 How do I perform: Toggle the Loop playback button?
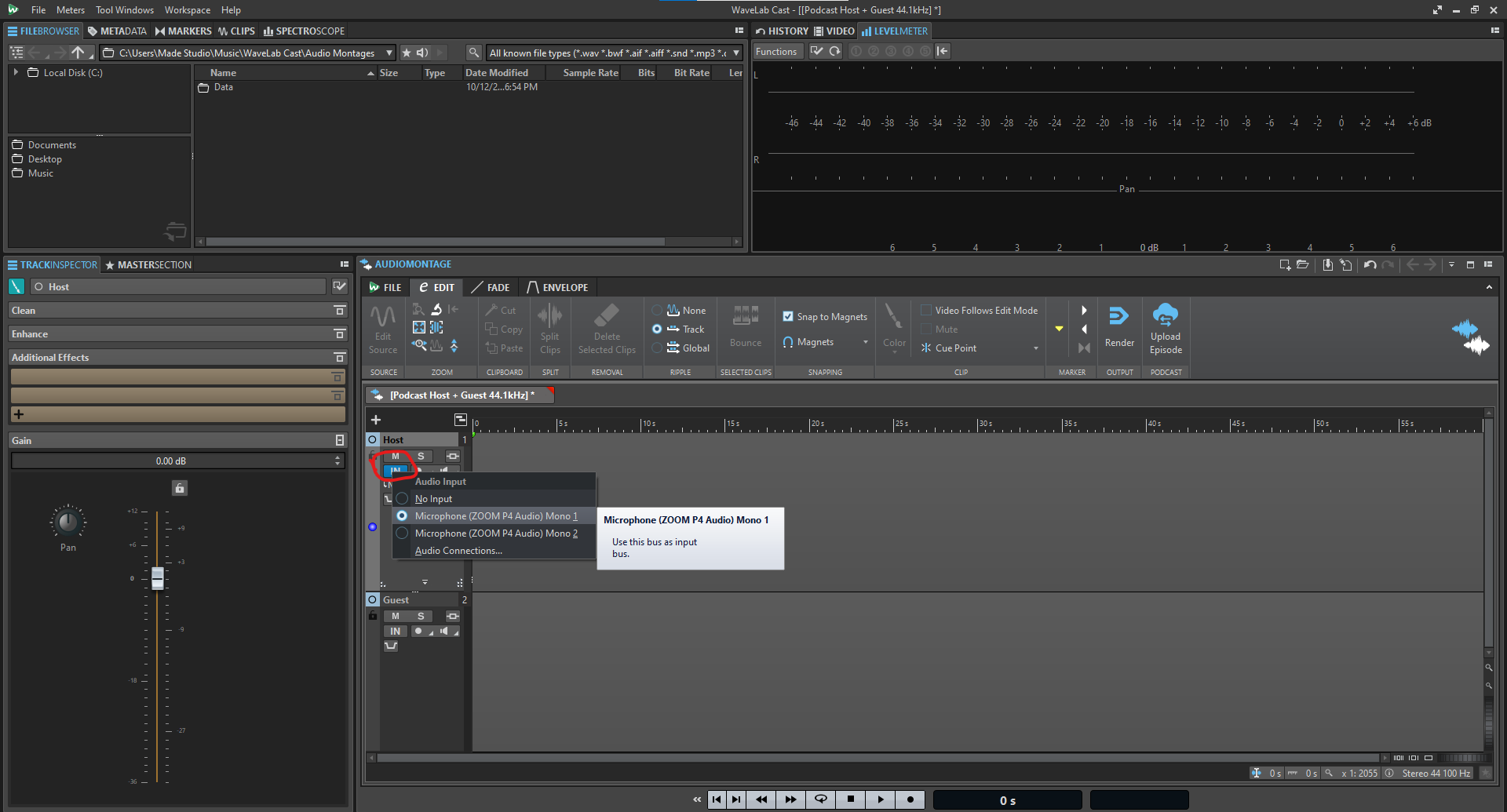tap(821, 799)
